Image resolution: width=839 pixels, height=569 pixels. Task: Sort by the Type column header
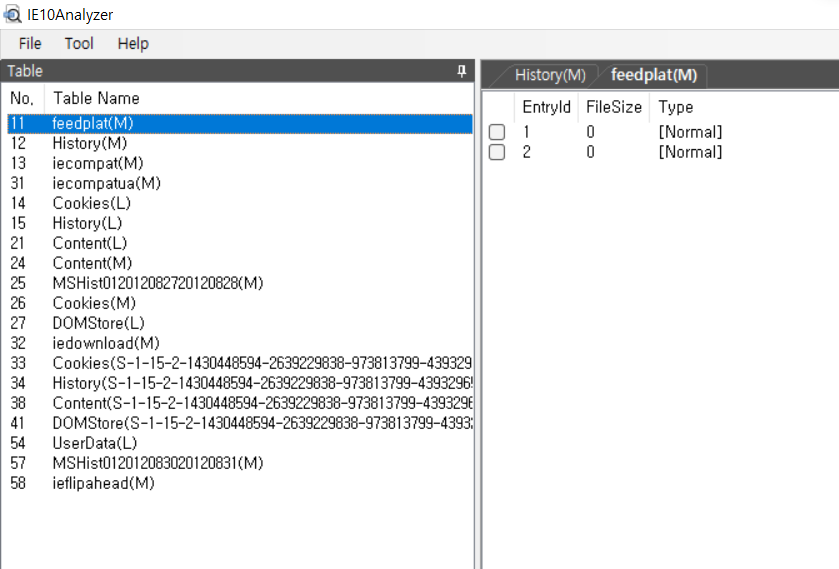pos(676,107)
